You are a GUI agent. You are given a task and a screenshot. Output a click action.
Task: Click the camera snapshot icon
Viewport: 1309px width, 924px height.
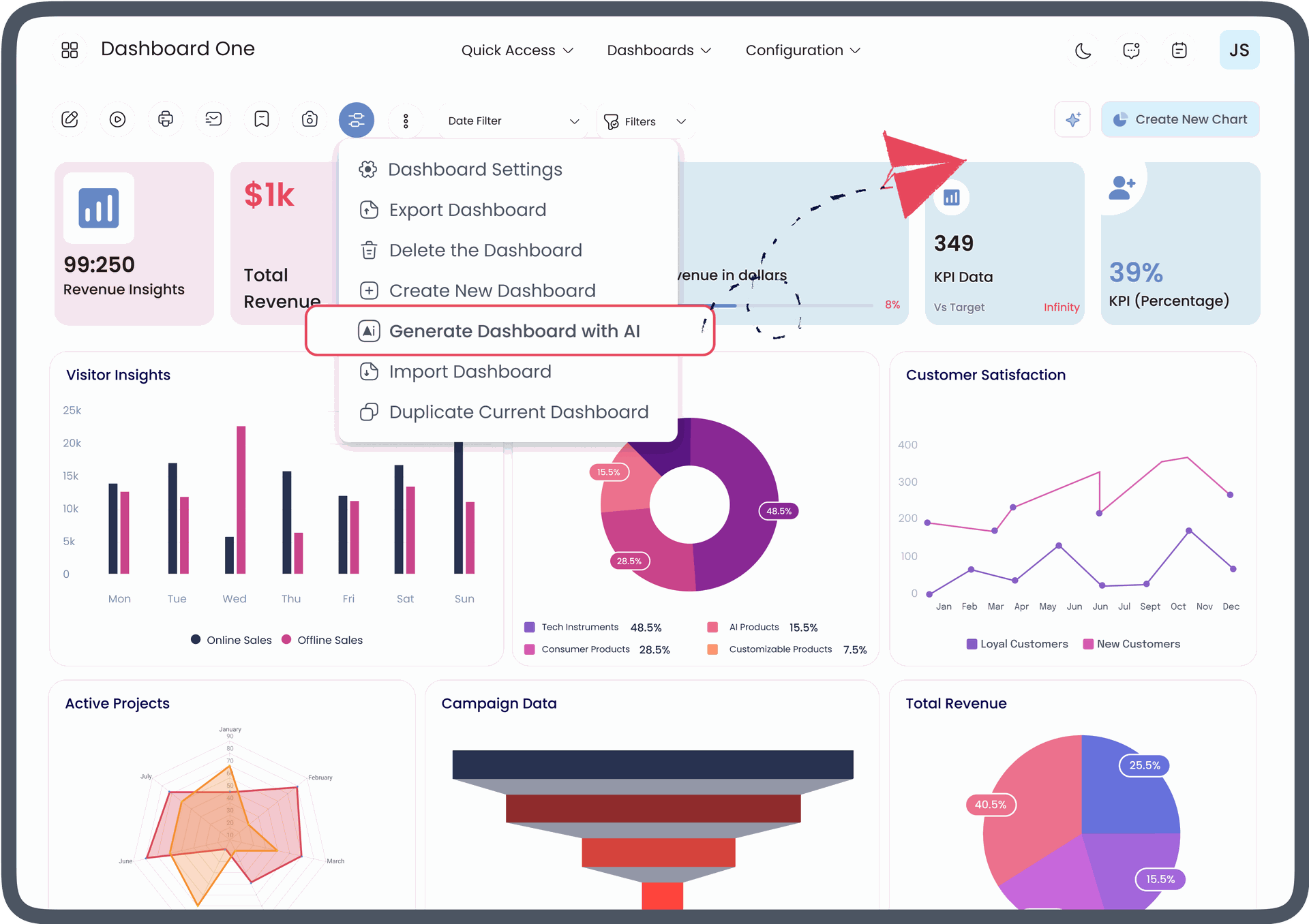pyautogui.click(x=310, y=120)
